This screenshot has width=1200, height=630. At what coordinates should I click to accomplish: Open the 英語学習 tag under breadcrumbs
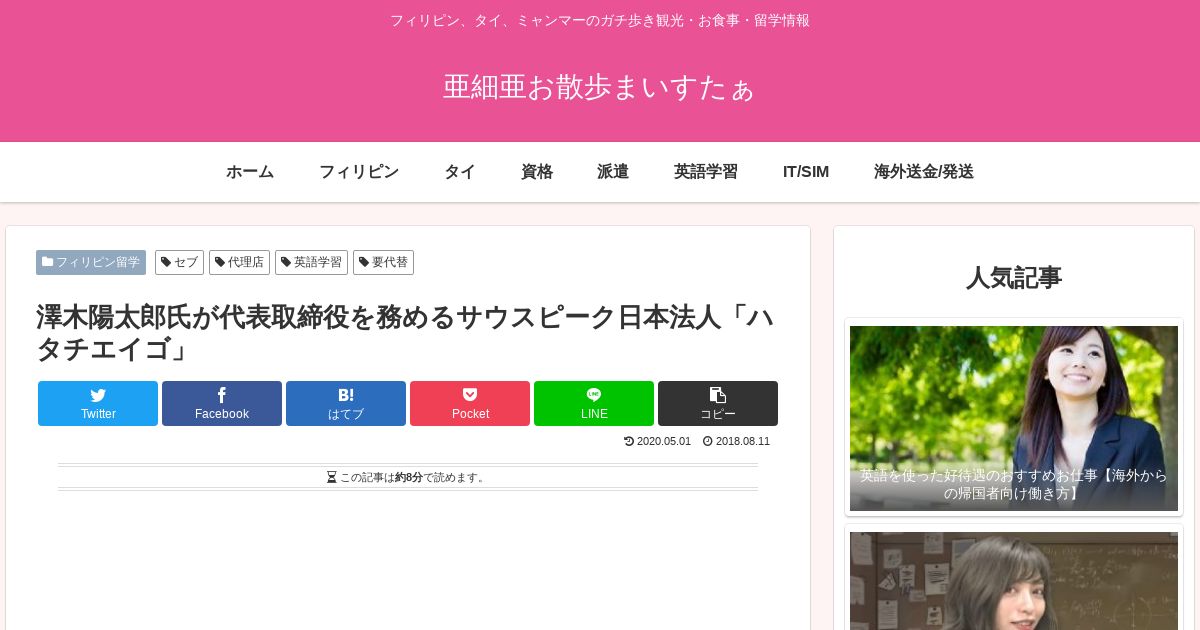click(311, 262)
